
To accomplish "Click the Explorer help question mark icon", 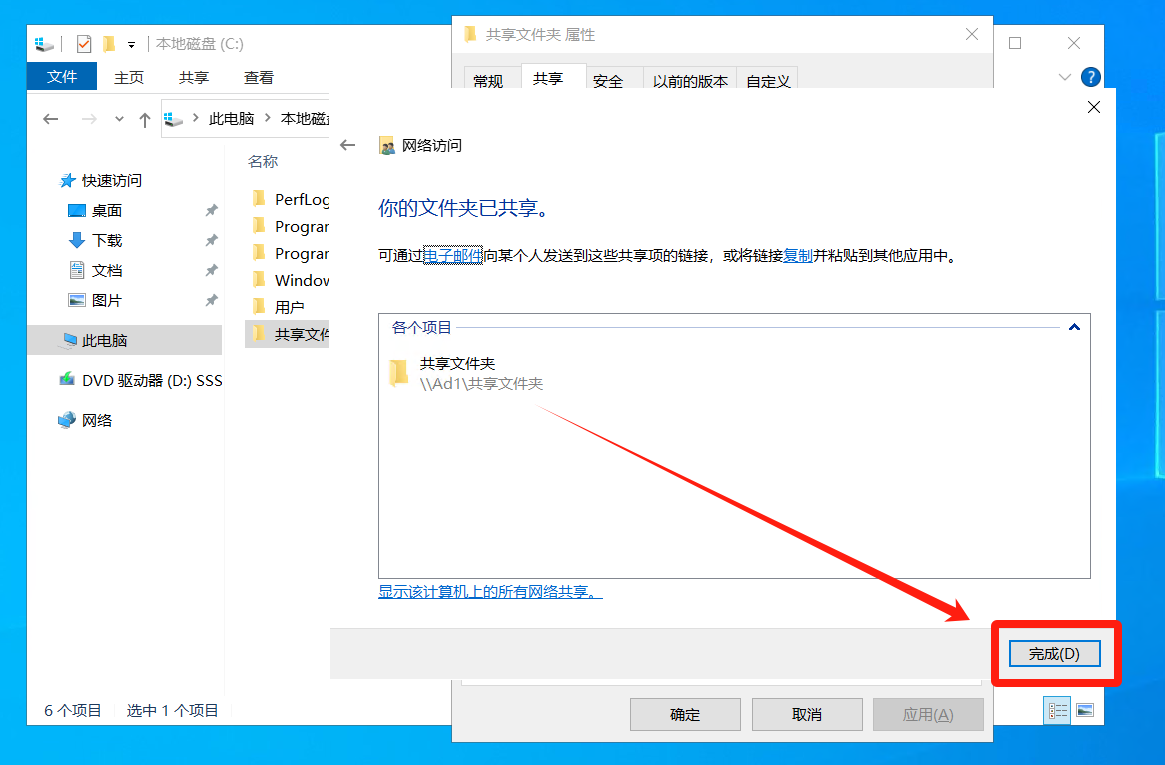I will tap(1090, 77).
